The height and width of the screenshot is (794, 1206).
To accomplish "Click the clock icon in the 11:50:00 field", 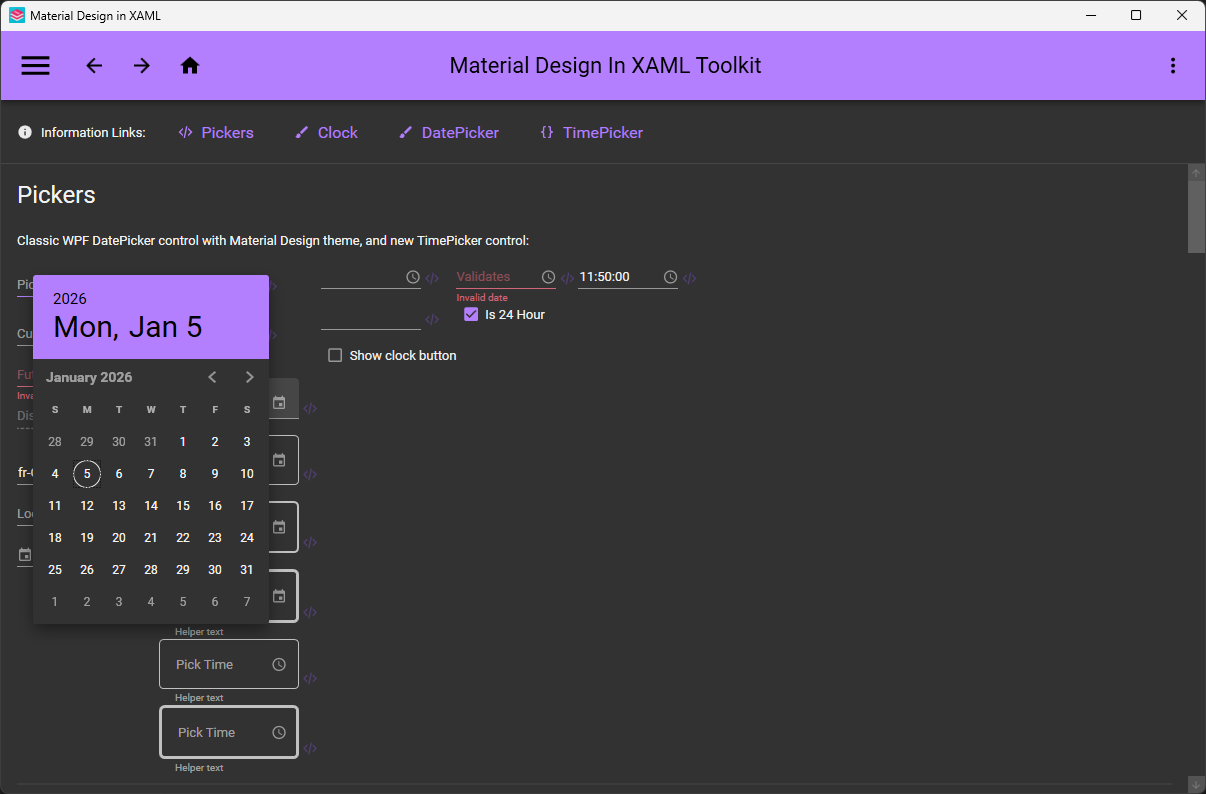I will 670,277.
